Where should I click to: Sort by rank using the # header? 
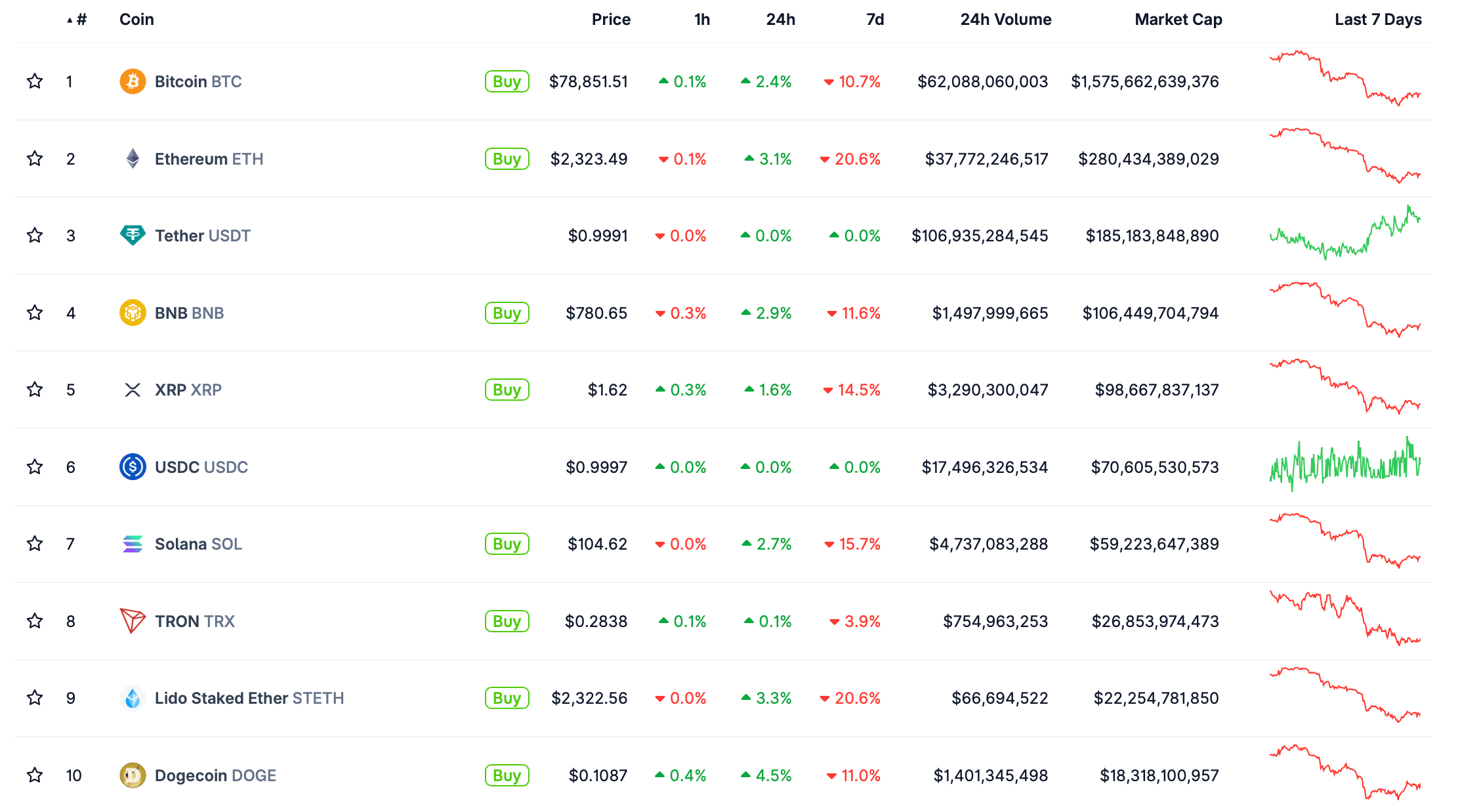pyautogui.click(x=81, y=20)
